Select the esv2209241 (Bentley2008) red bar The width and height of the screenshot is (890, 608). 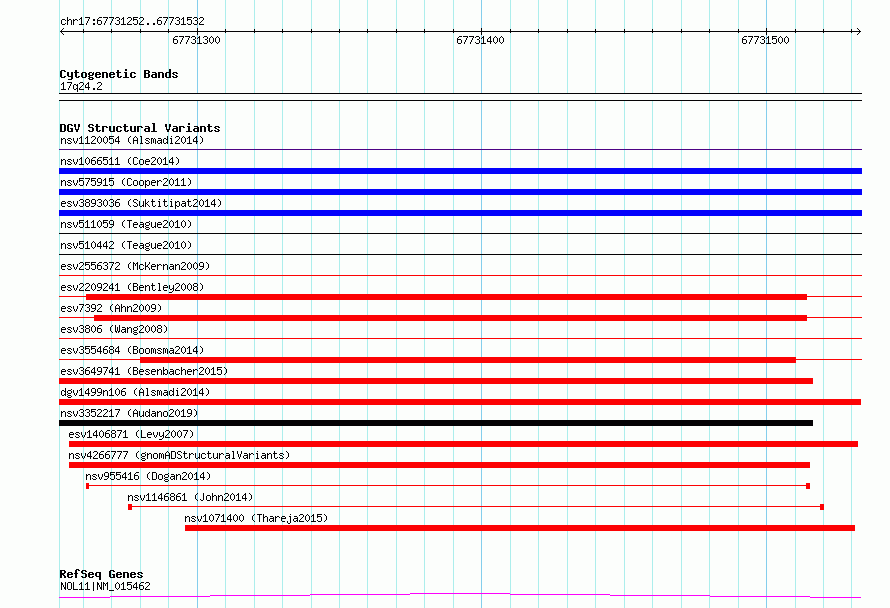[x=446, y=297]
